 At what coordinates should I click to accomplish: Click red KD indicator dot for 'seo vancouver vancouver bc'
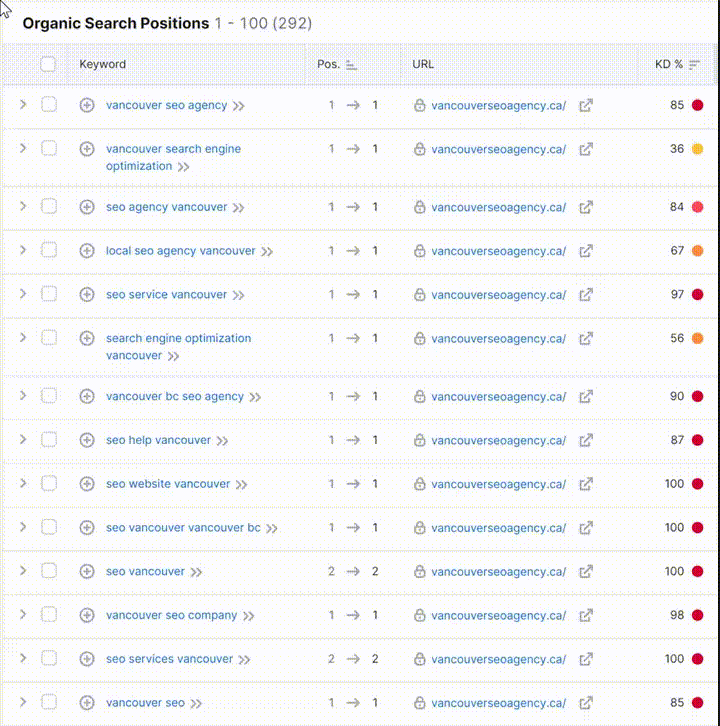697,528
